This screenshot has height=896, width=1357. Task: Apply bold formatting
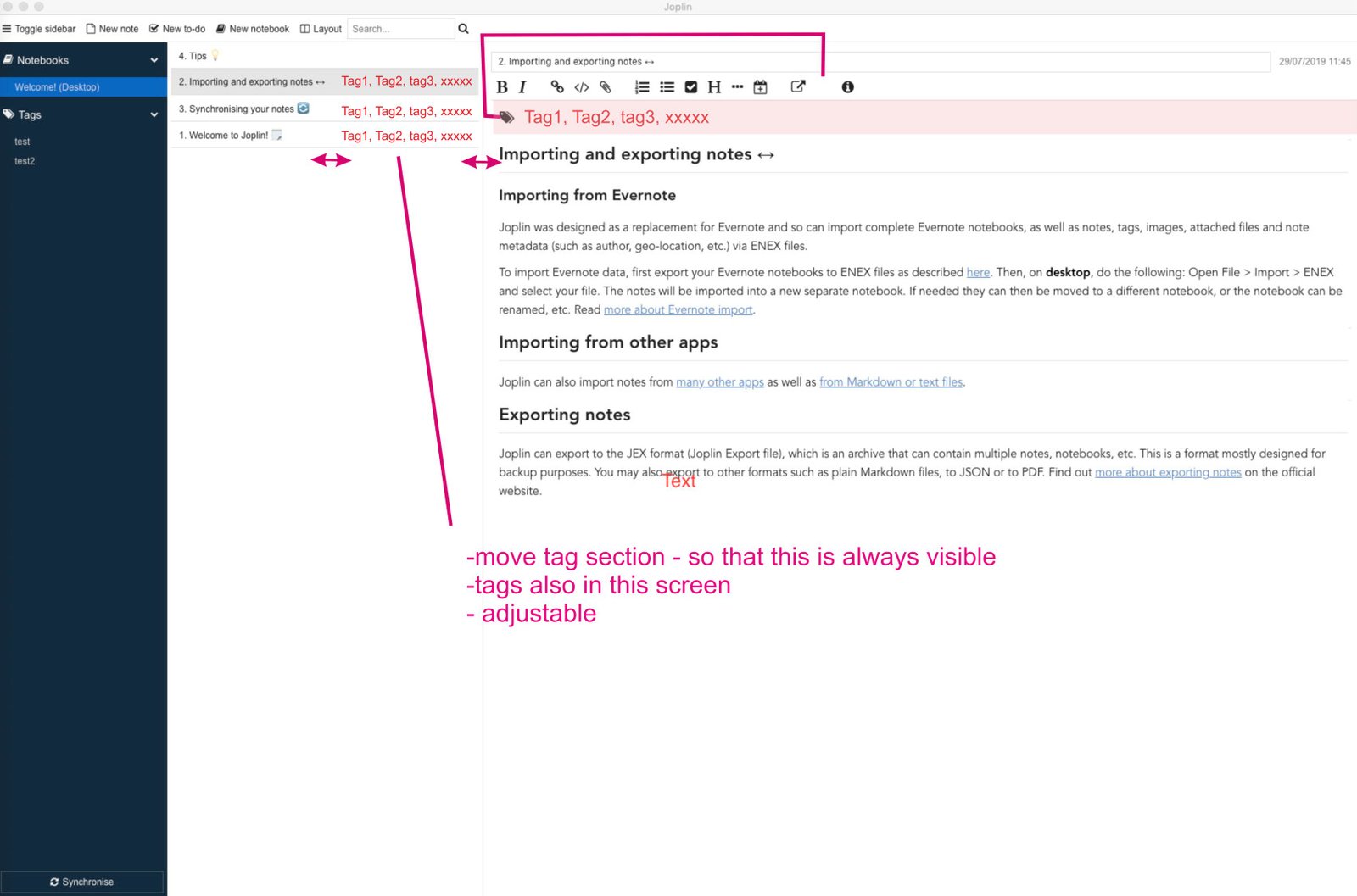click(502, 87)
